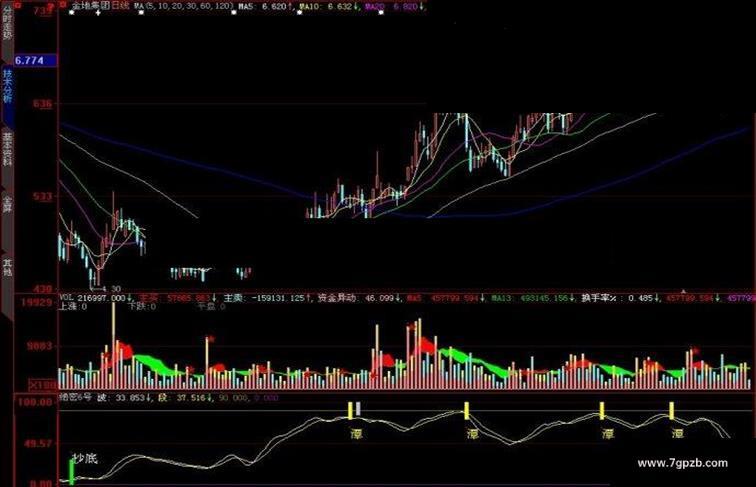Click the 主卖 -159131.125 value
This screenshot has height=487, width=756.
pos(267,298)
